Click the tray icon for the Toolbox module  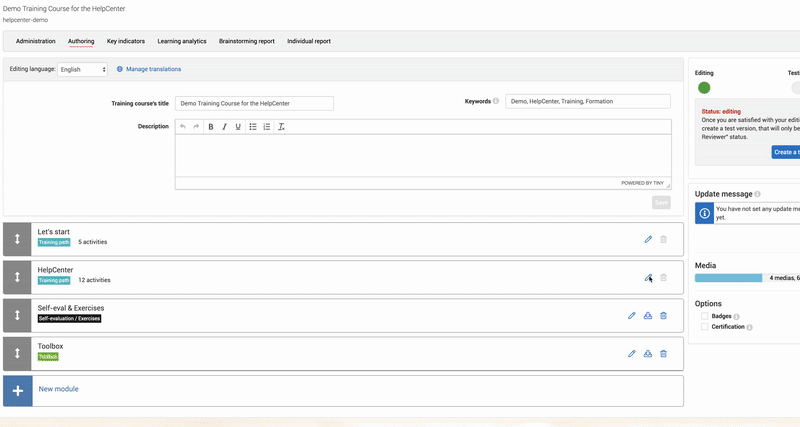tap(647, 354)
